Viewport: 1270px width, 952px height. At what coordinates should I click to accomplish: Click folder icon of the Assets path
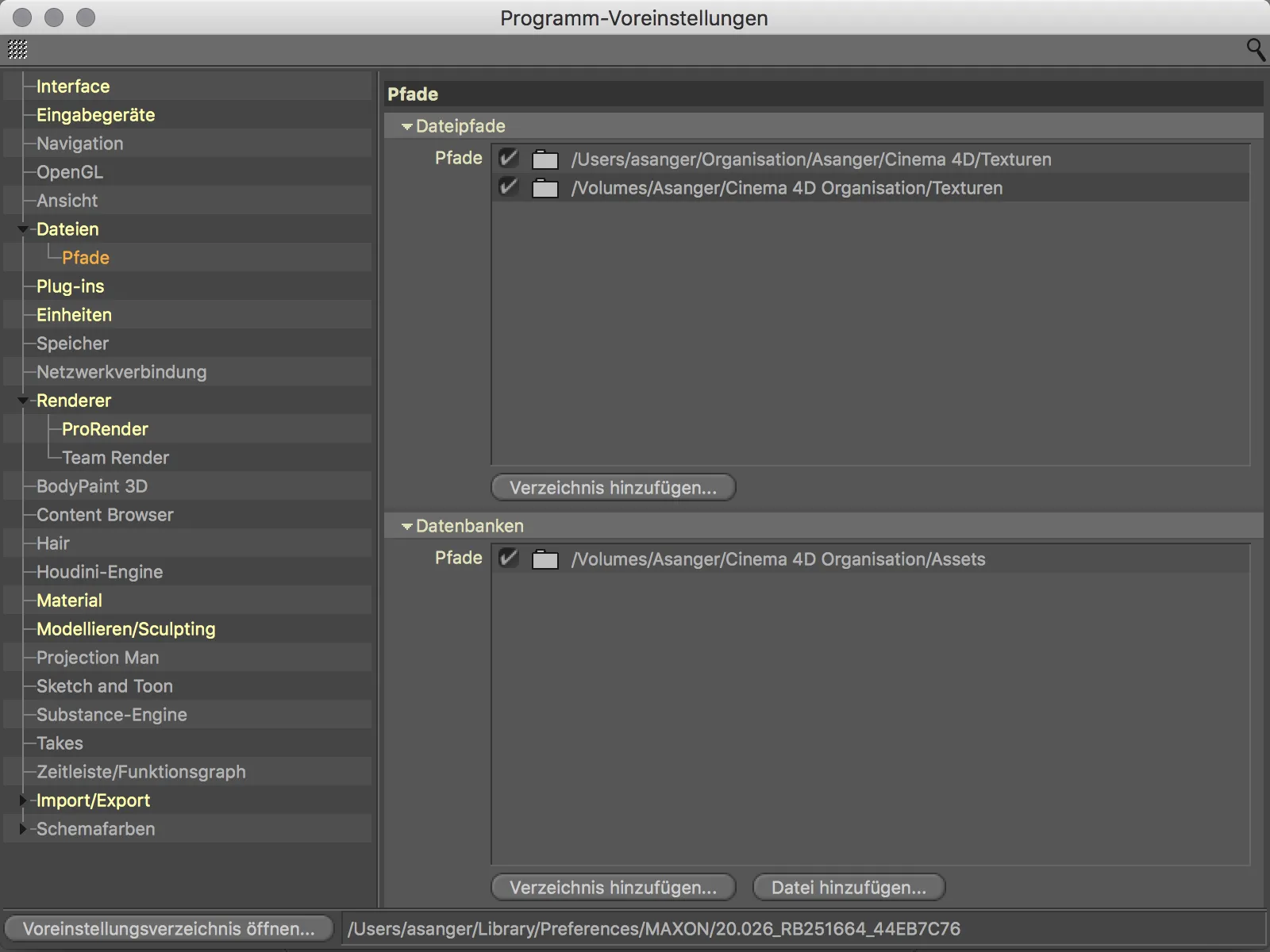(x=545, y=559)
